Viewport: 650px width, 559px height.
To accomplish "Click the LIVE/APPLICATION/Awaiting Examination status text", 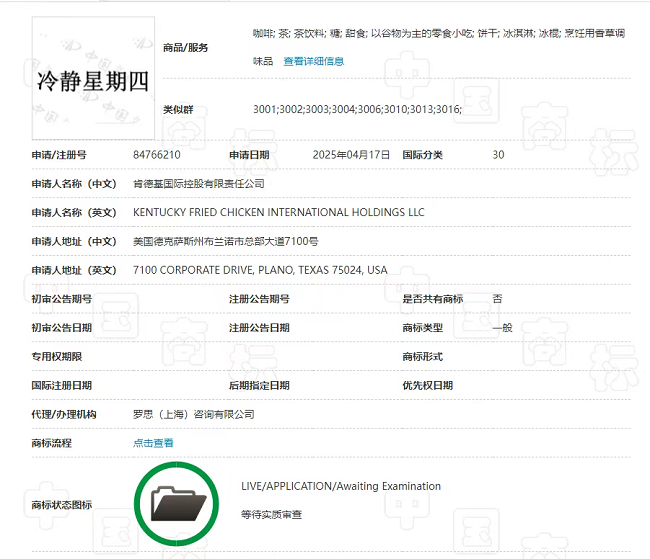I will 340,487.
